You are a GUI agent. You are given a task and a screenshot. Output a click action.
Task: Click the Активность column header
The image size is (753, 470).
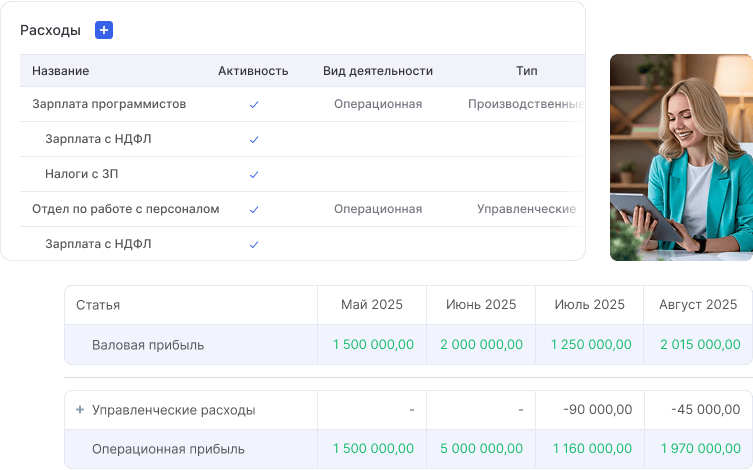coord(253,71)
